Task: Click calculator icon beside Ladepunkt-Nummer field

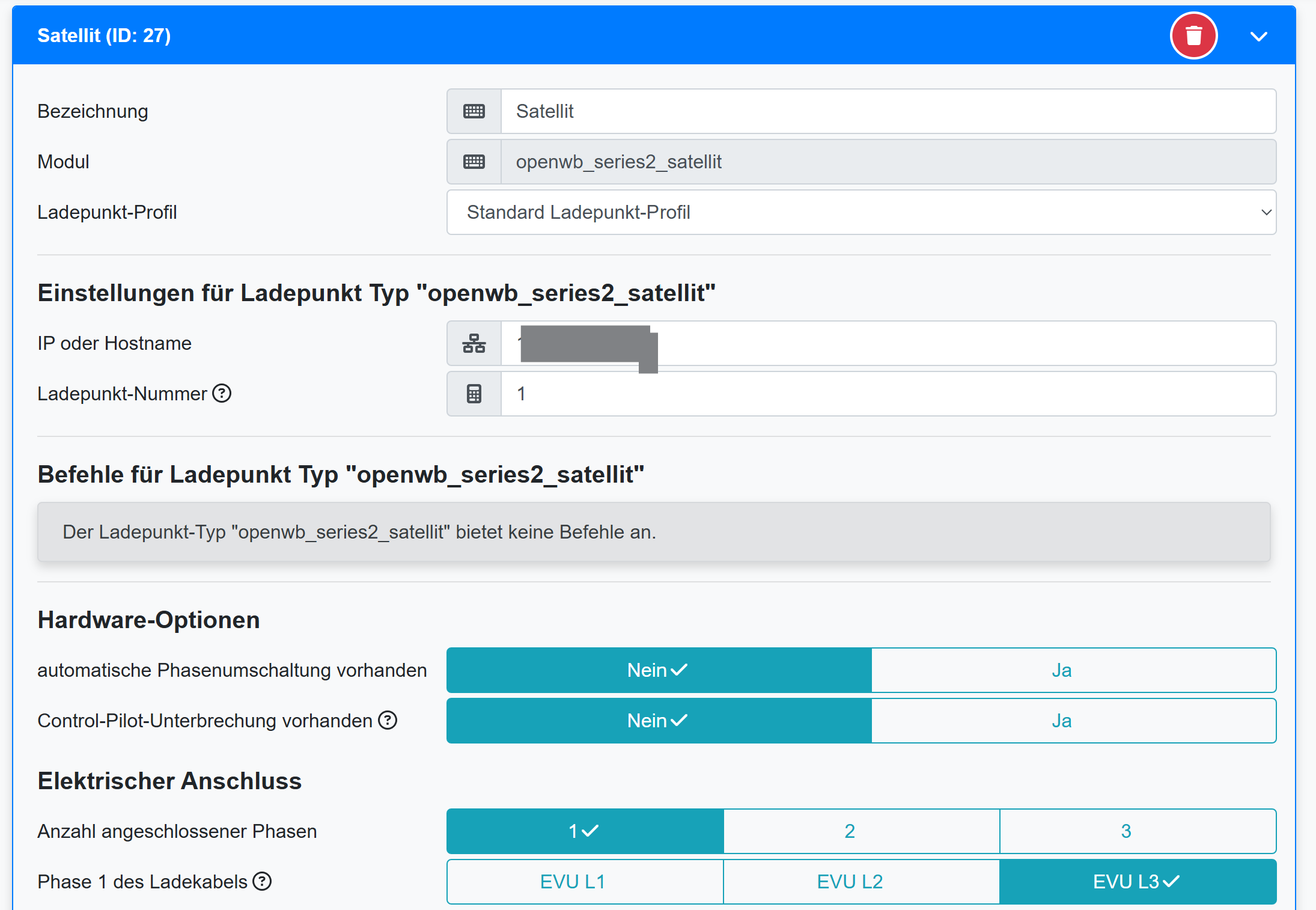Action: click(x=474, y=394)
